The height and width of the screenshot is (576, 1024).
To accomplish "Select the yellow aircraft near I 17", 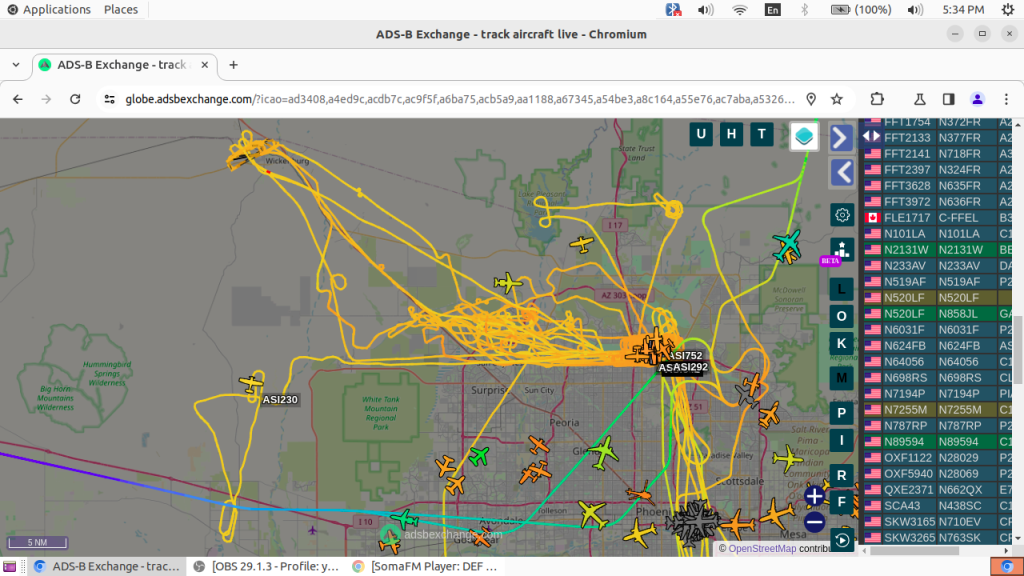I will 581,245.
